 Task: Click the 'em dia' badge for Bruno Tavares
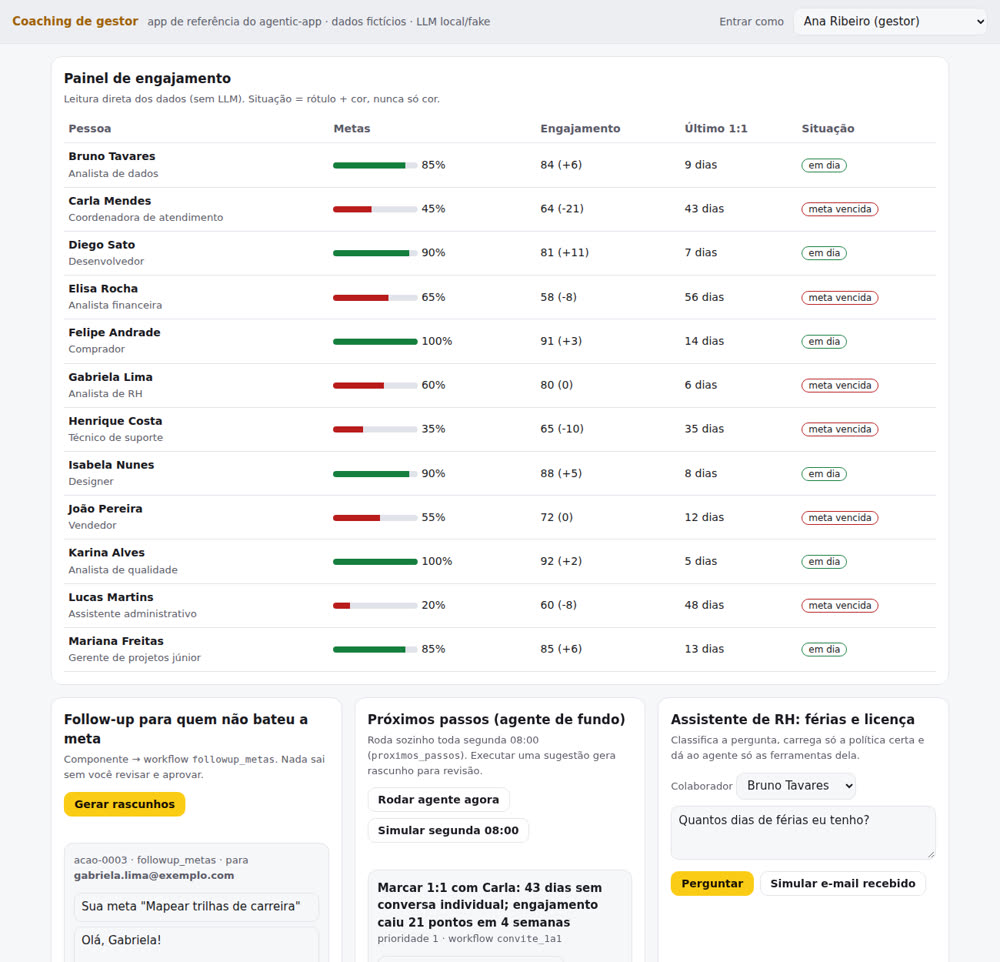[824, 165]
